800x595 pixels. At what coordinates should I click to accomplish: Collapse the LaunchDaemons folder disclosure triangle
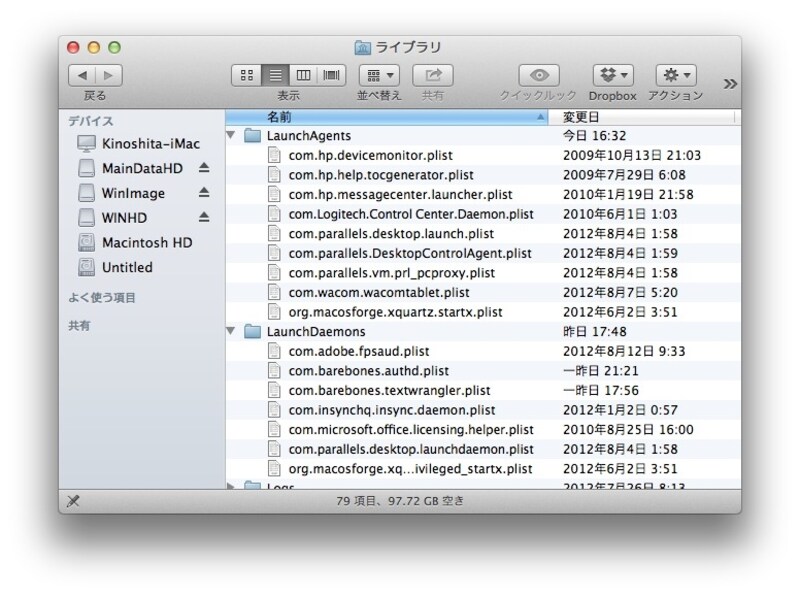(231, 330)
